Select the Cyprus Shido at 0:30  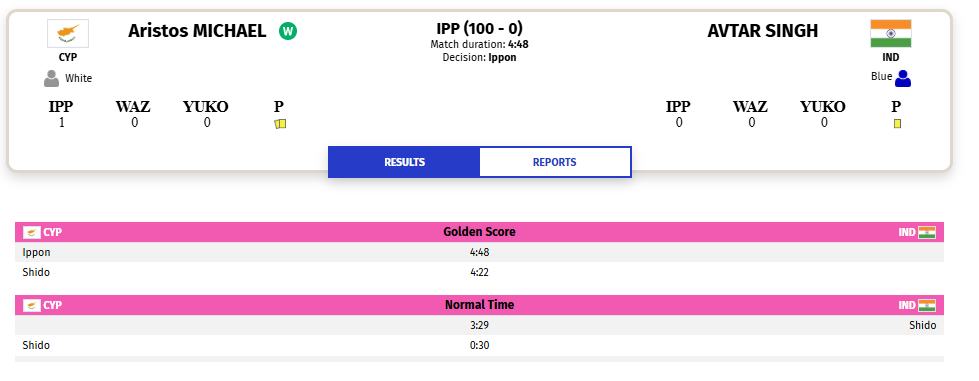point(480,345)
